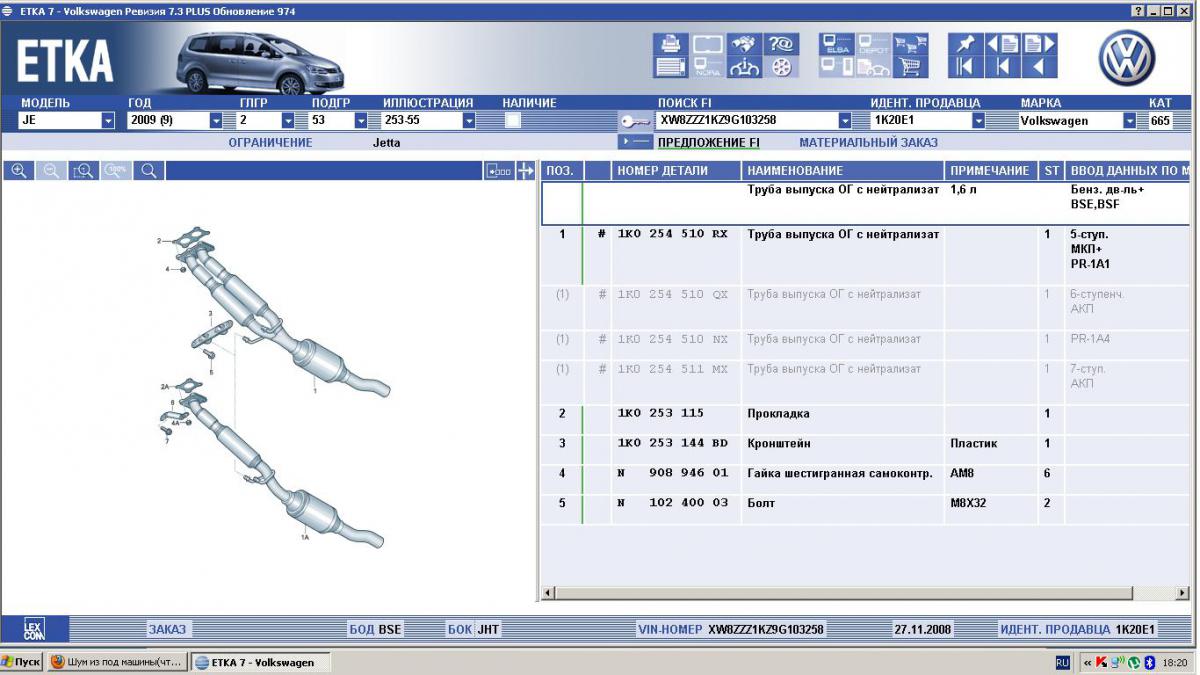The height and width of the screenshot is (675, 1200).
Task: Click the horizontal scrollbar of parts table
Action: [865, 593]
